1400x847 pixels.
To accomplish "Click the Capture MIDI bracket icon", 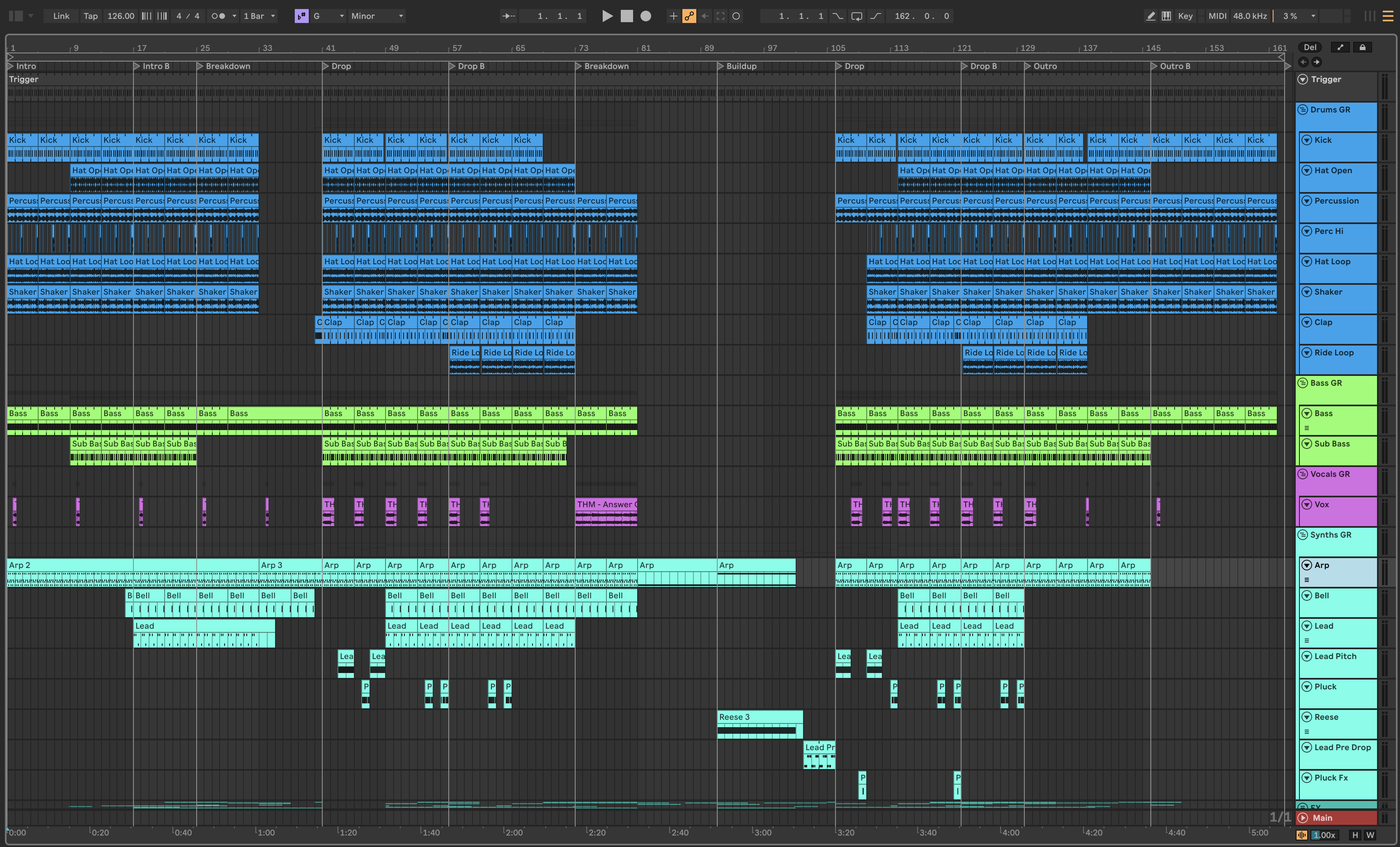I will [721, 16].
